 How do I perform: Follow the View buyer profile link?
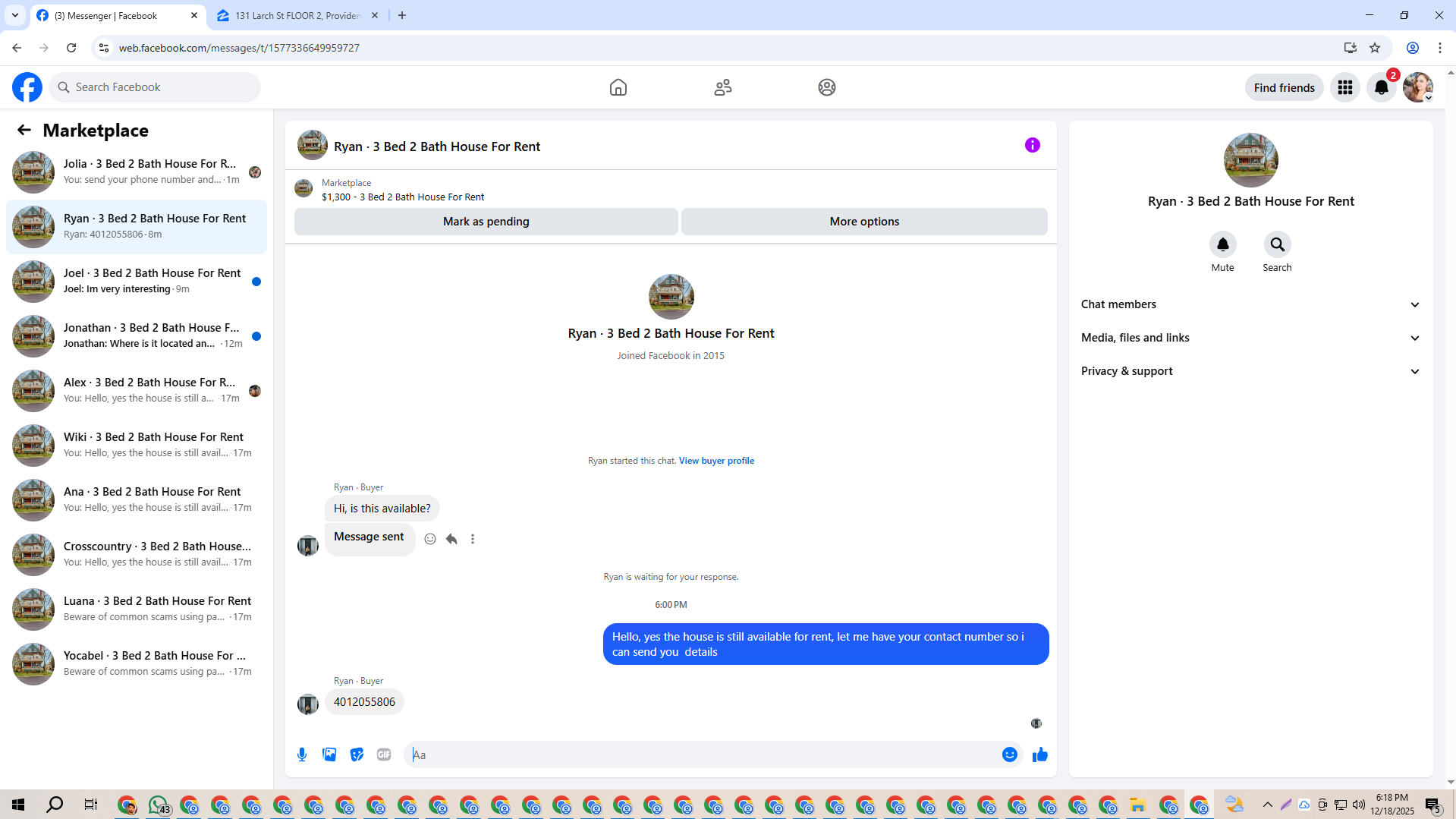pos(716,461)
